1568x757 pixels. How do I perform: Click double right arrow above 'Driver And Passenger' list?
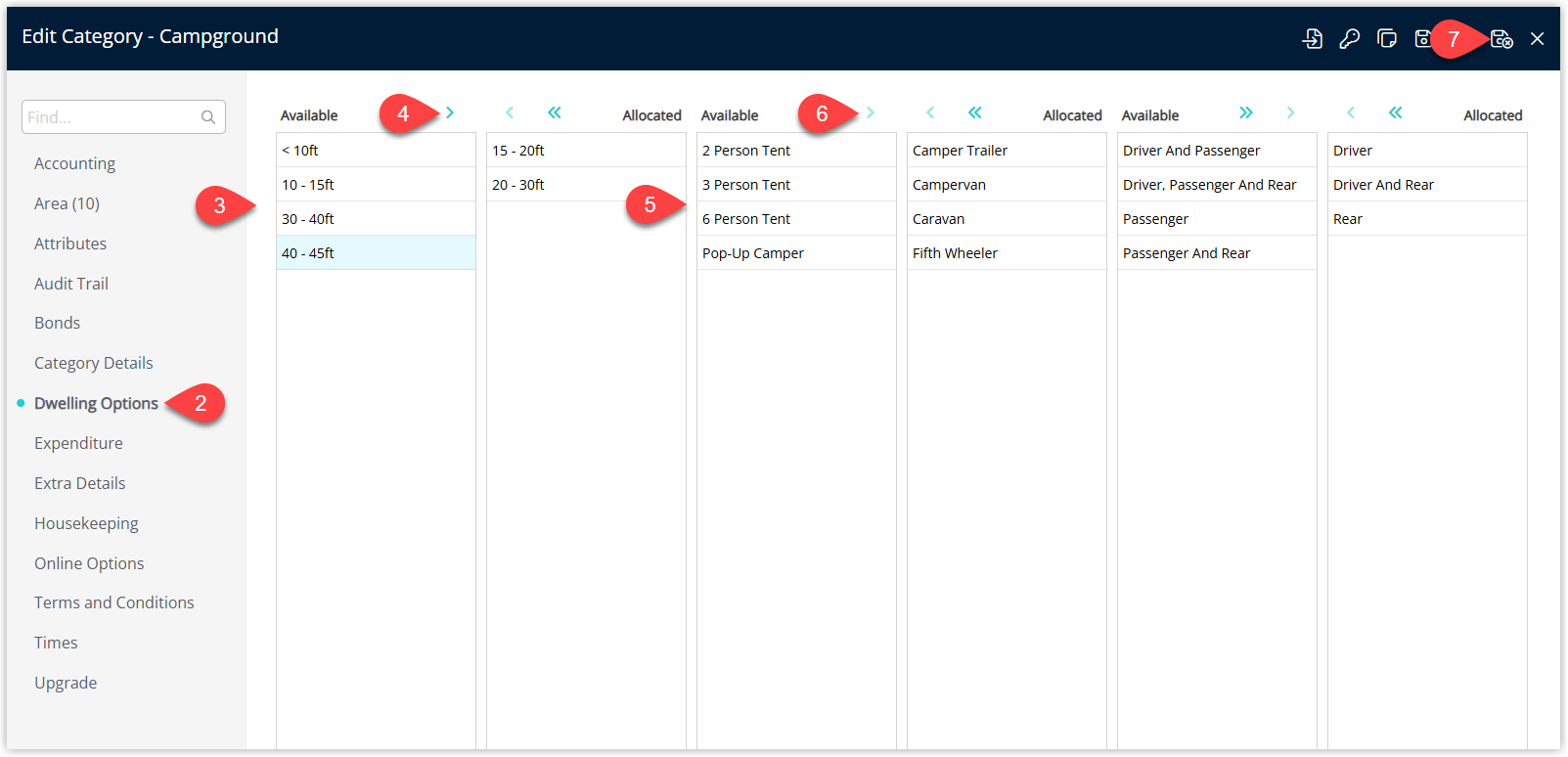tap(1246, 112)
